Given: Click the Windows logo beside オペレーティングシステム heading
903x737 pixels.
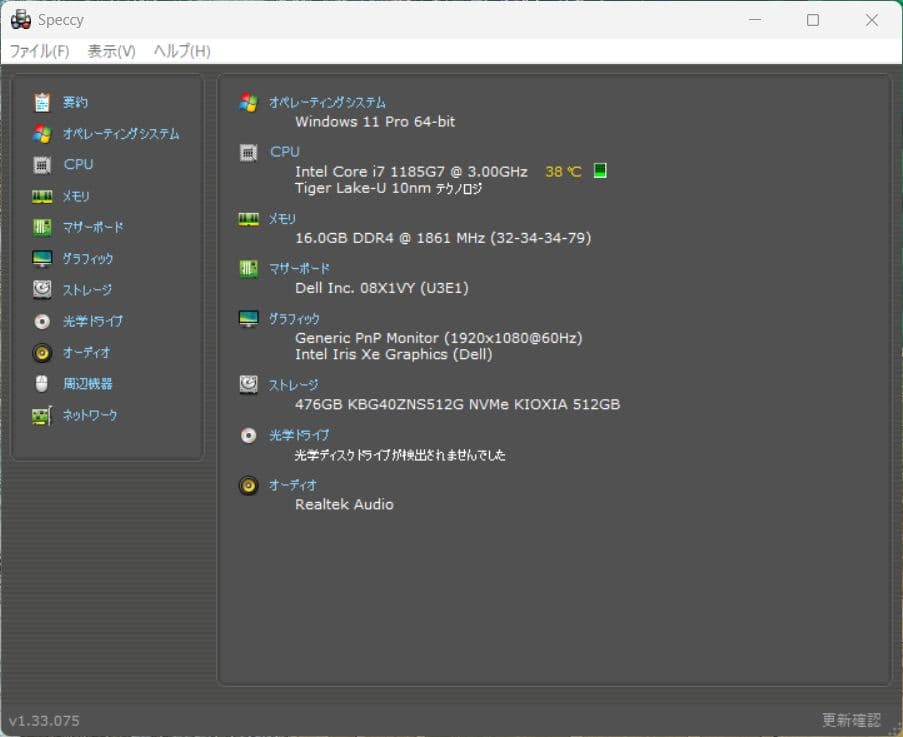Looking at the screenshot, I should point(248,101).
